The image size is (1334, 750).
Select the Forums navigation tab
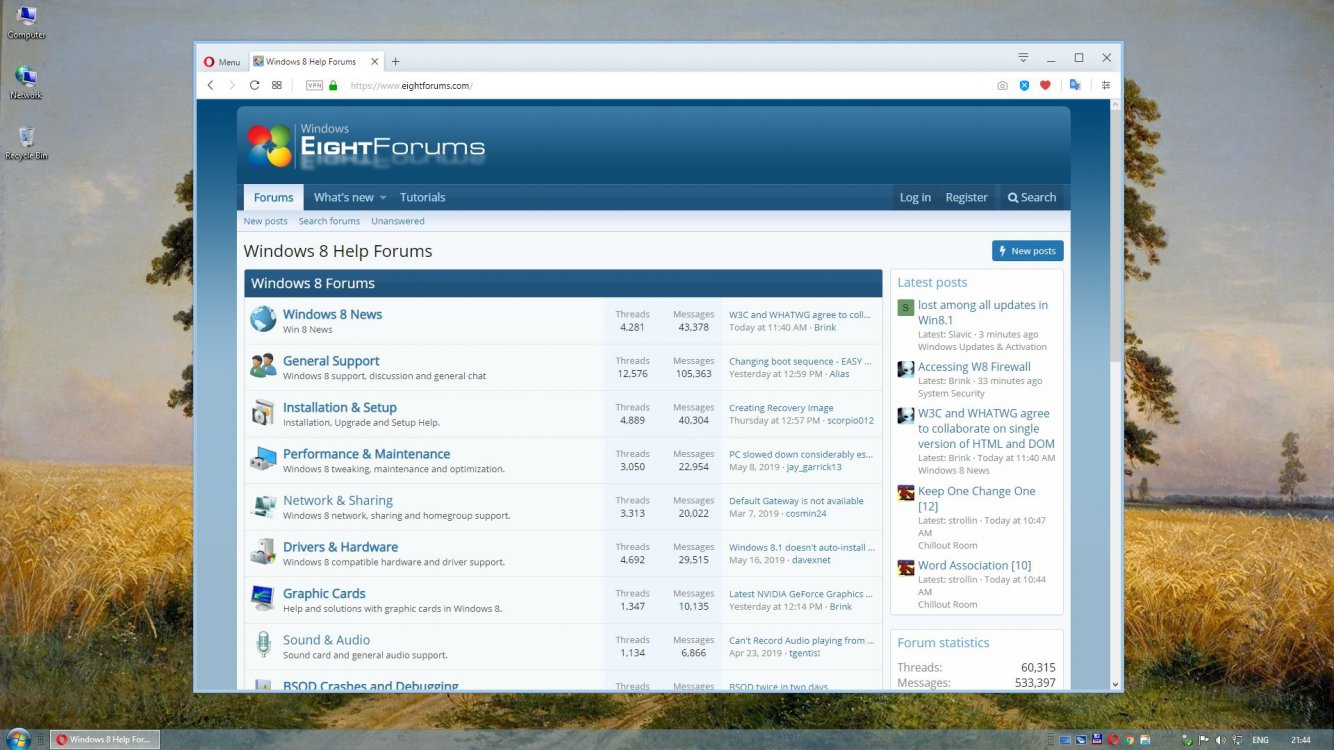pyautogui.click(x=273, y=197)
